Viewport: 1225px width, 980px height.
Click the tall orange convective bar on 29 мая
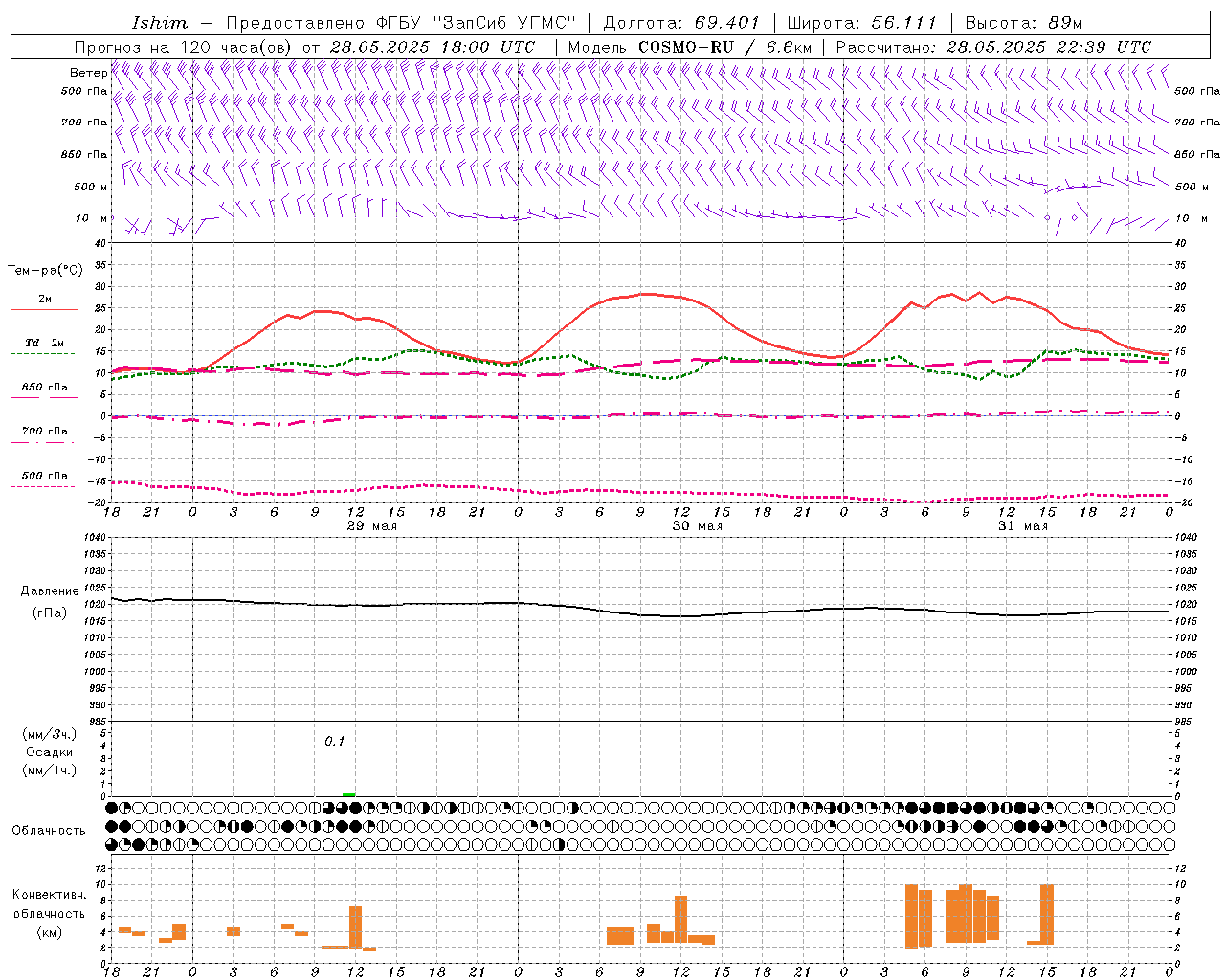[355, 927]
